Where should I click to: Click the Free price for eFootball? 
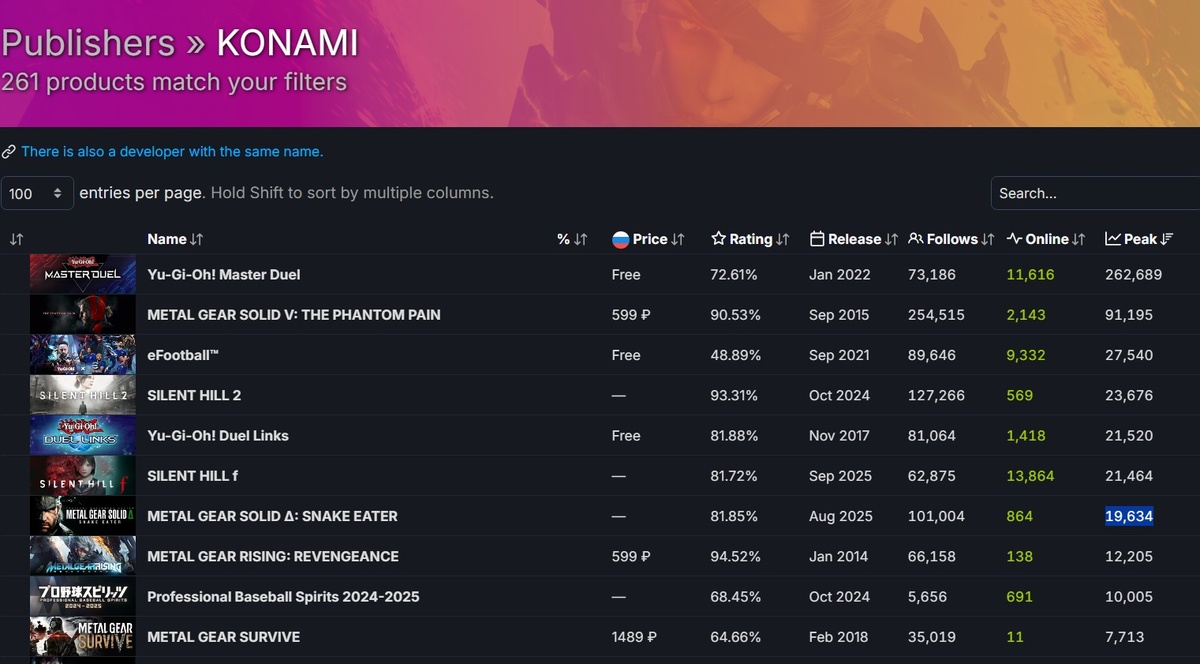[626, 355]
